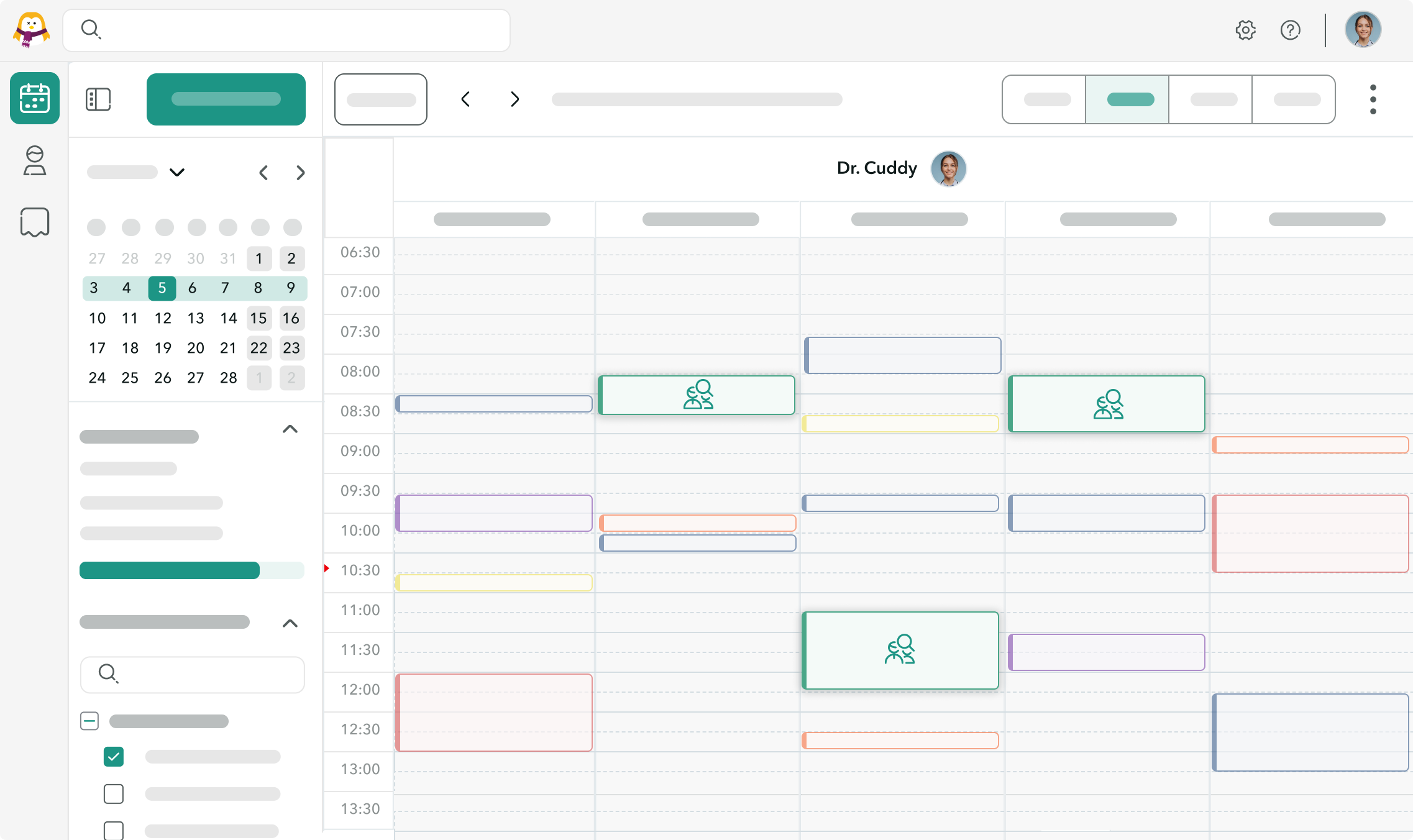This screenshot has height=840, width=1413.
Task: Collapse the first sidebar section chevron
Action: click(x=290, y=429)
